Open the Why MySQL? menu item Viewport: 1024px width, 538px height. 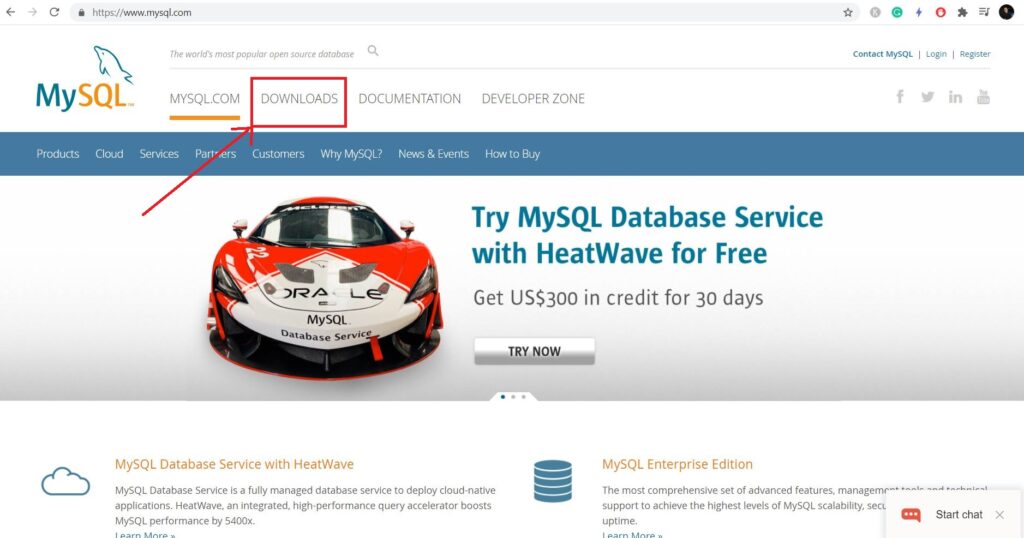click(x=351, y=153)
